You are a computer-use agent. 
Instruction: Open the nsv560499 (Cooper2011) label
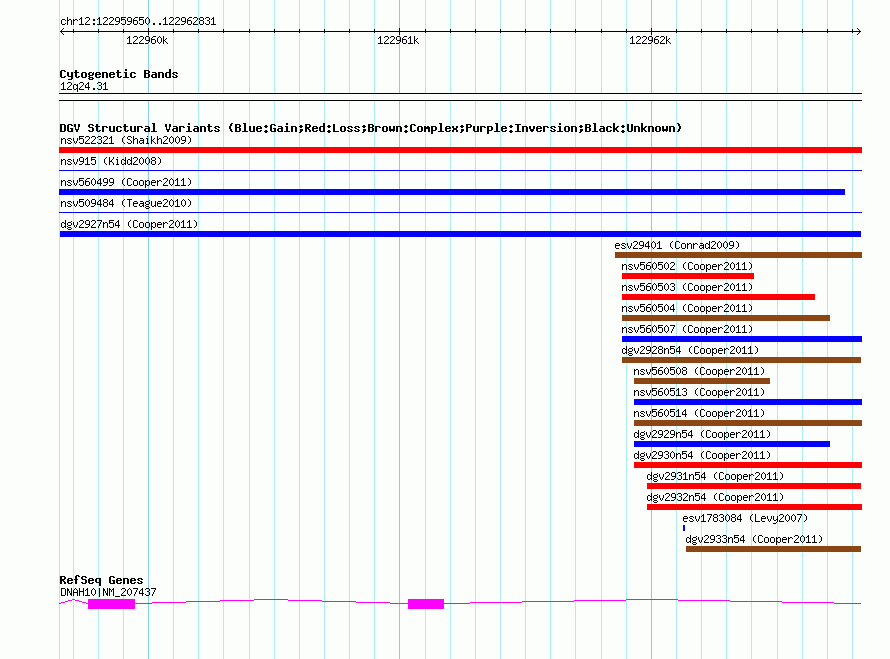tap(126, 182)
